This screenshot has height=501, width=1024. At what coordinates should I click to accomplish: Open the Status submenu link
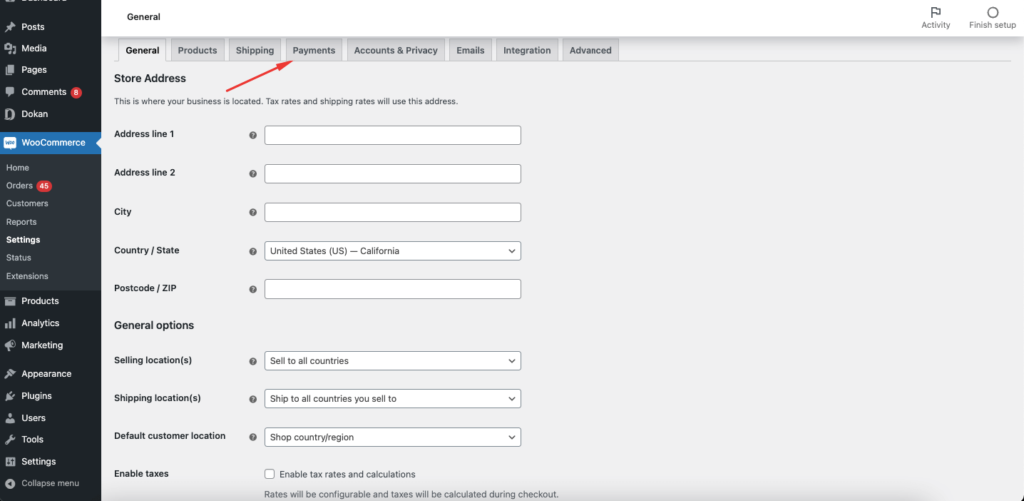(x=19, y=258)
